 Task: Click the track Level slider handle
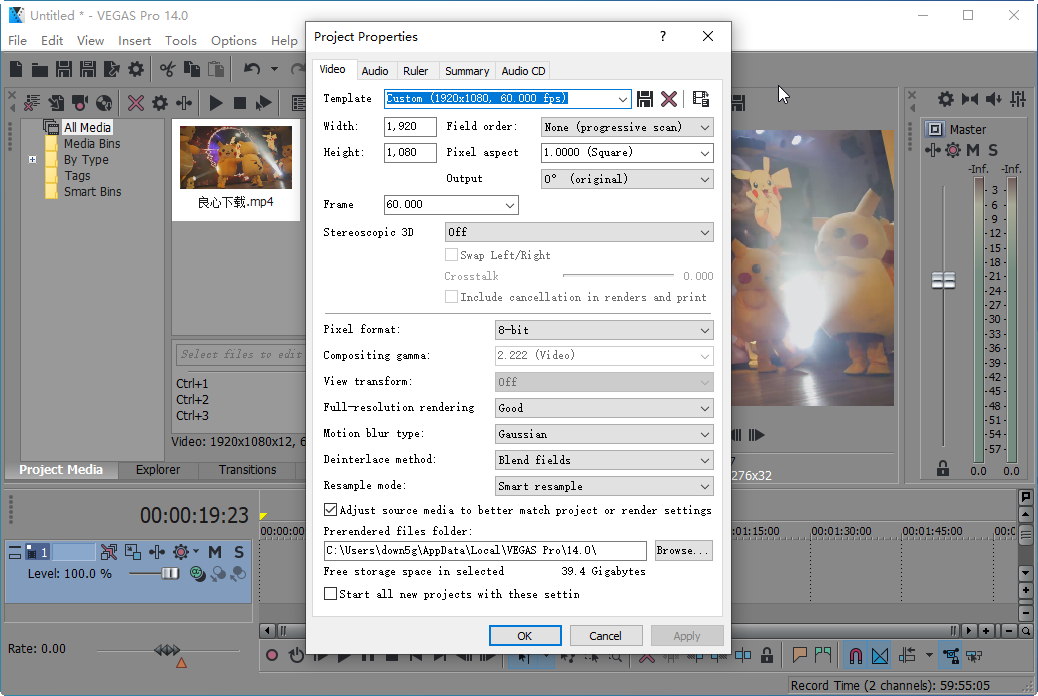tap(171, 573)
